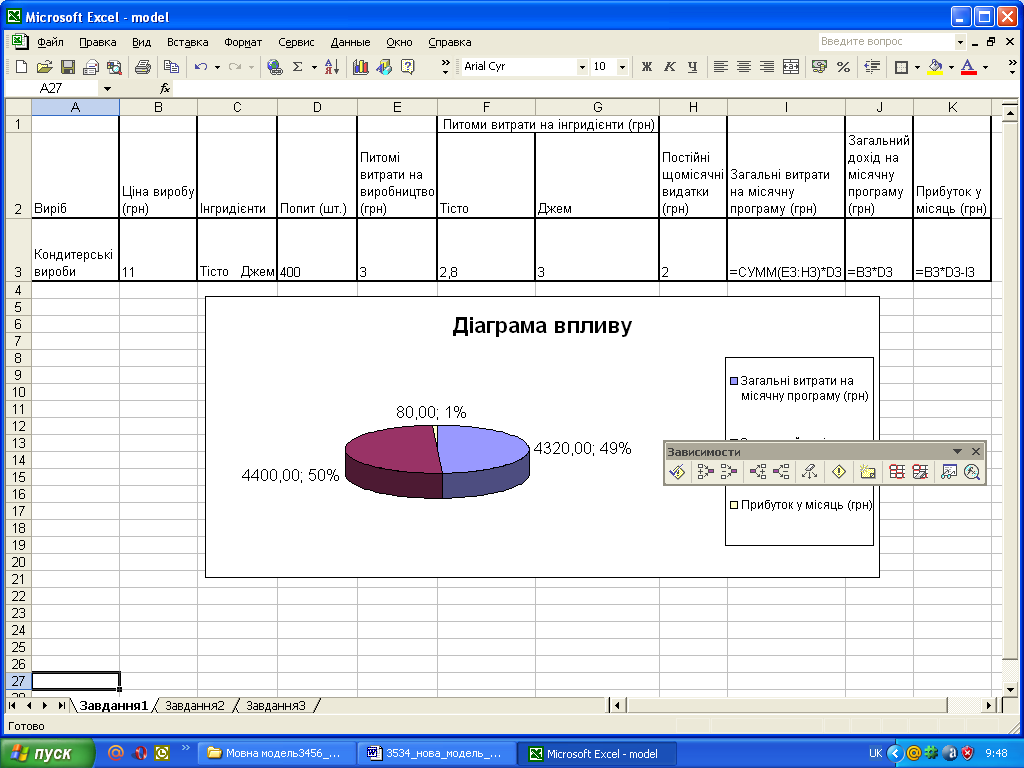Sort ascending with the A-Я icon
This screenshot has height=768, width=1024.
(x=332, y=67)
